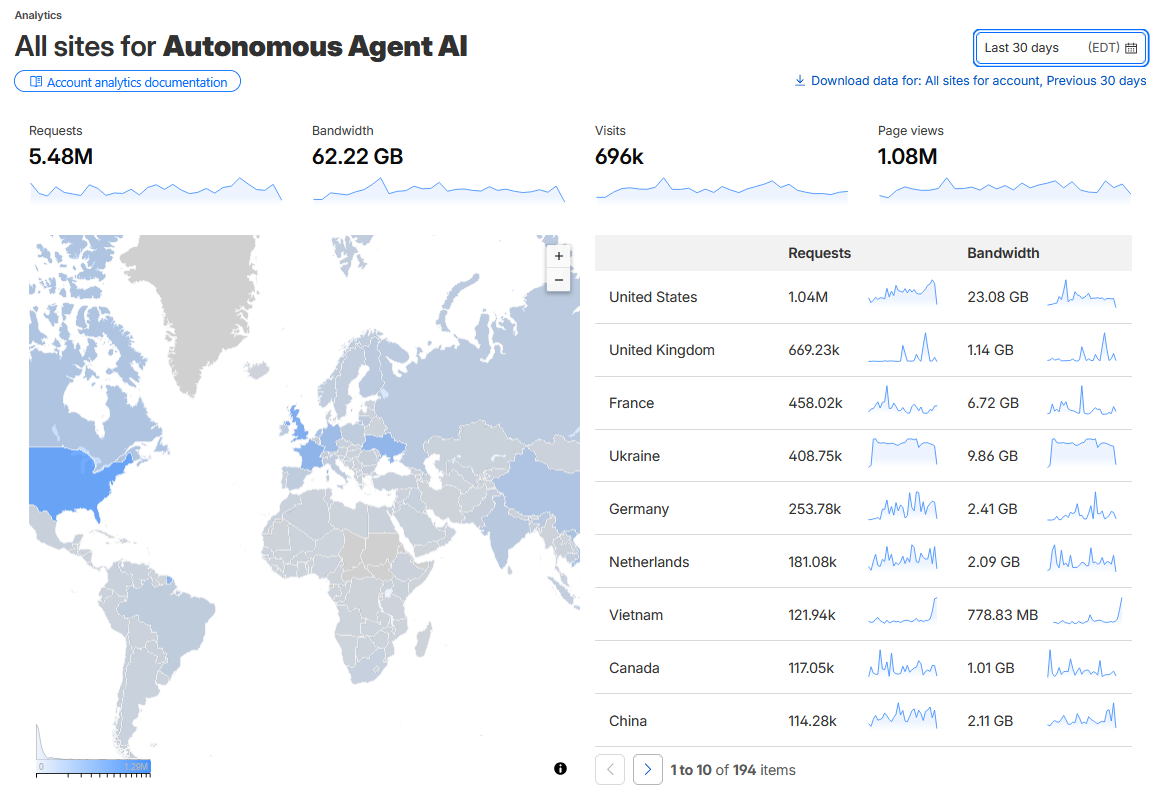Click the United States table row
The image size is (1167, 793).
(863, 297)
